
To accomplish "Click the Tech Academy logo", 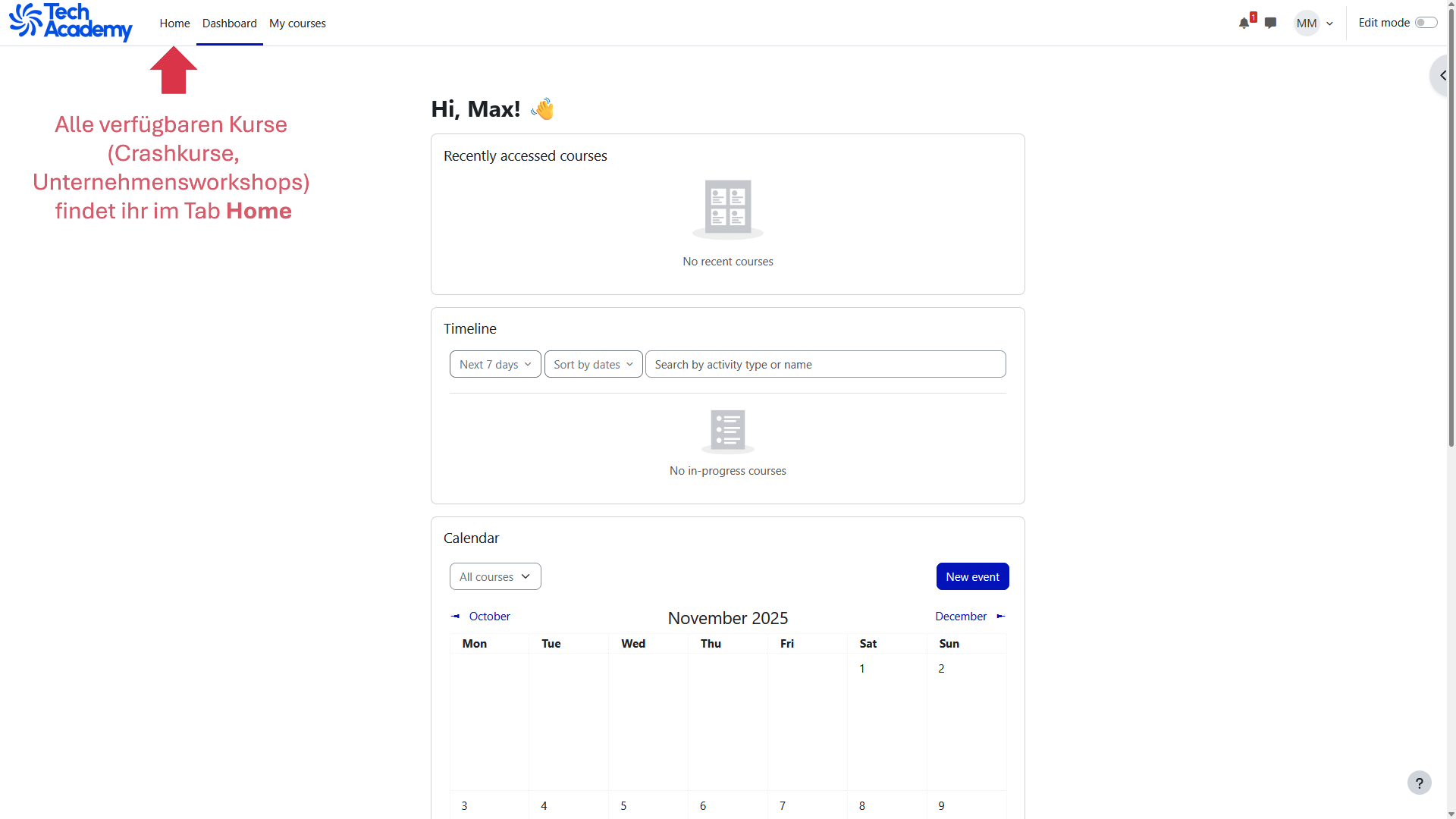I will point(71,22).
